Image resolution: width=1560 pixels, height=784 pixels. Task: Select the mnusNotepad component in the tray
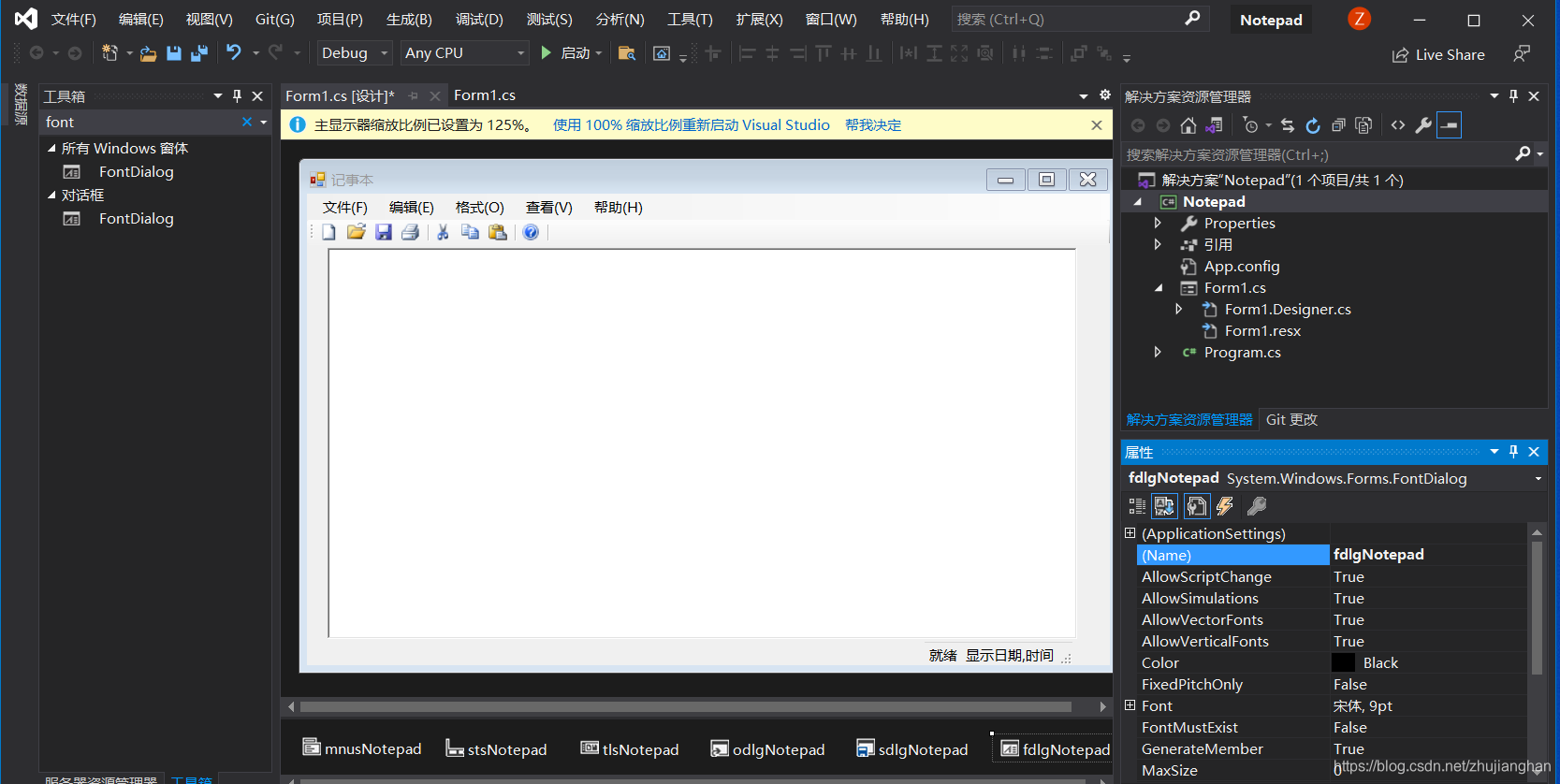click(362, 748)
